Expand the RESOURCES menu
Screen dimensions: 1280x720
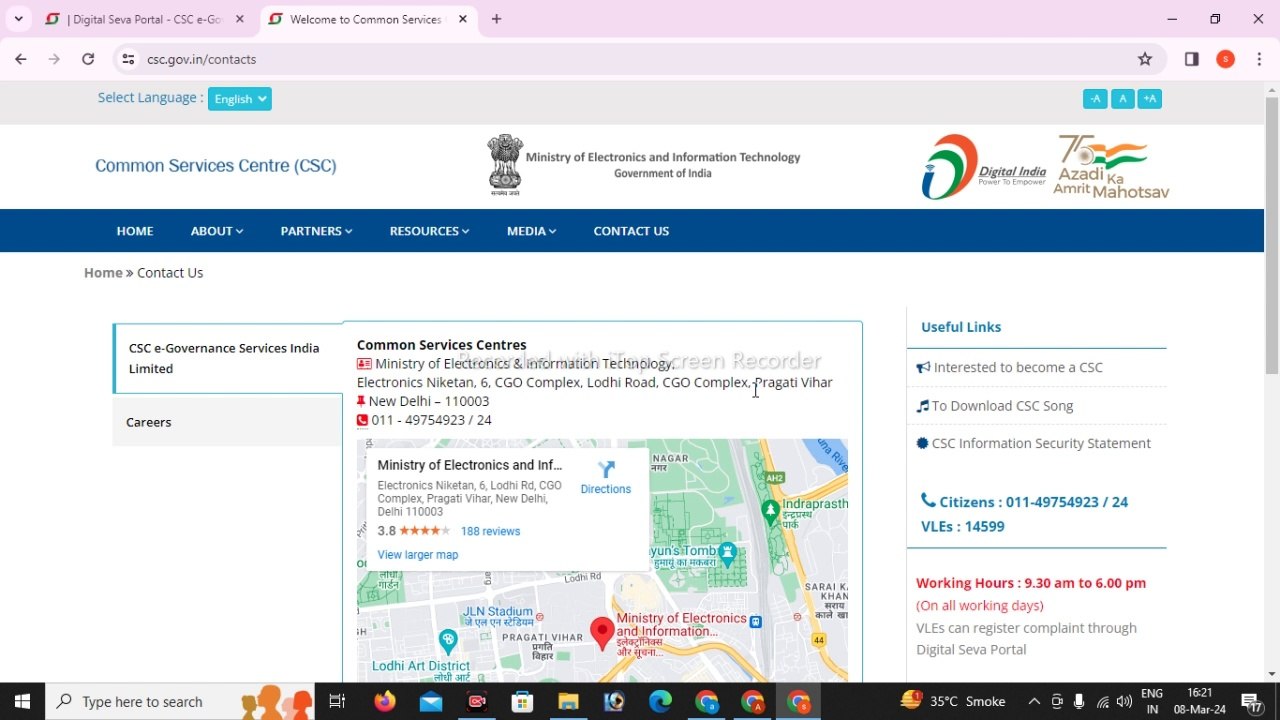click(429, 231)
